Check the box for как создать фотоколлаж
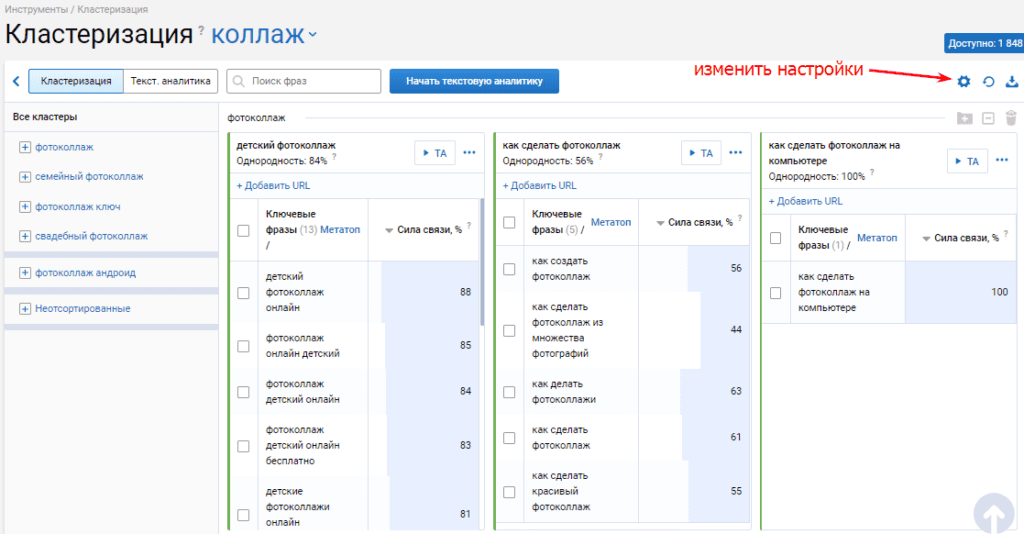This screenshot has height=534, width=1024. point(509,269)
